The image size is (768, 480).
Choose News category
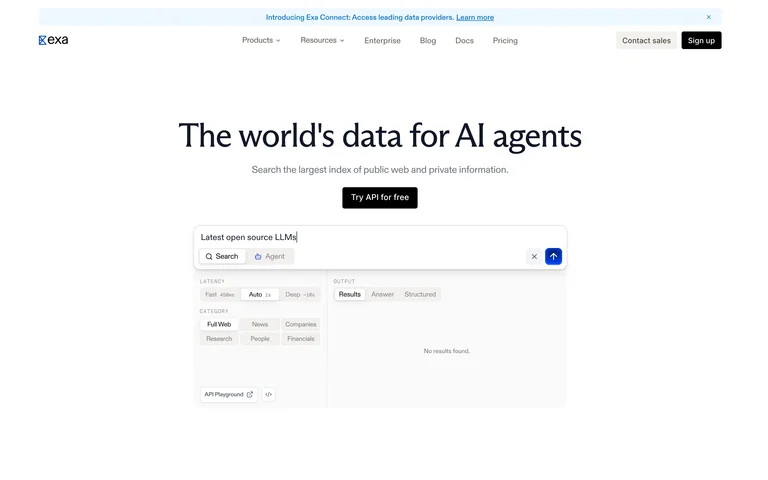tap(260, 324)
